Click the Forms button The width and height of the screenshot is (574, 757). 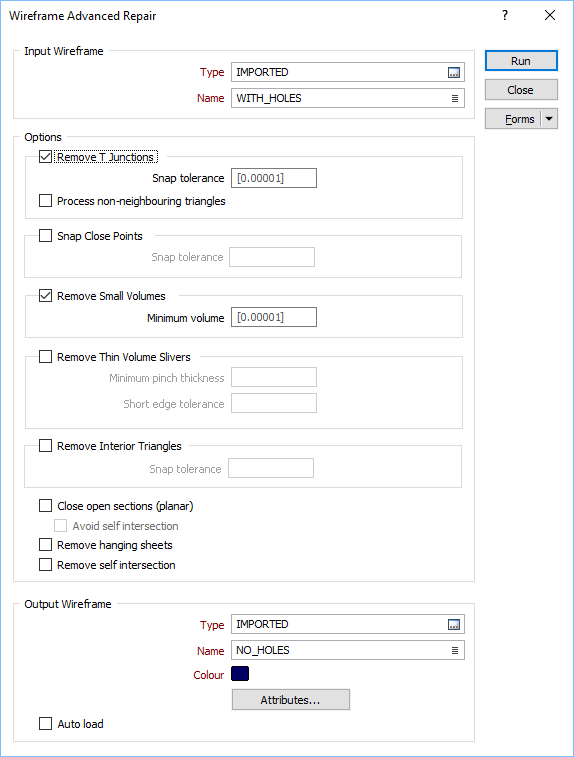click(x=513, y=119)
